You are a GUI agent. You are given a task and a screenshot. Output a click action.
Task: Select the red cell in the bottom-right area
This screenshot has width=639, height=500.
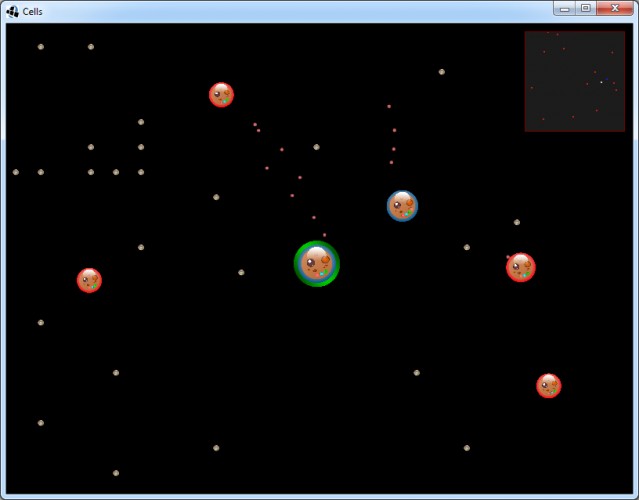[x=549, y=385]
